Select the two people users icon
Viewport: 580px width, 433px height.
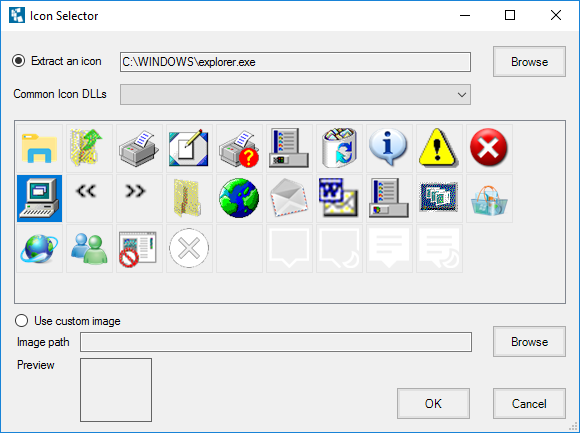pos(90,248)
